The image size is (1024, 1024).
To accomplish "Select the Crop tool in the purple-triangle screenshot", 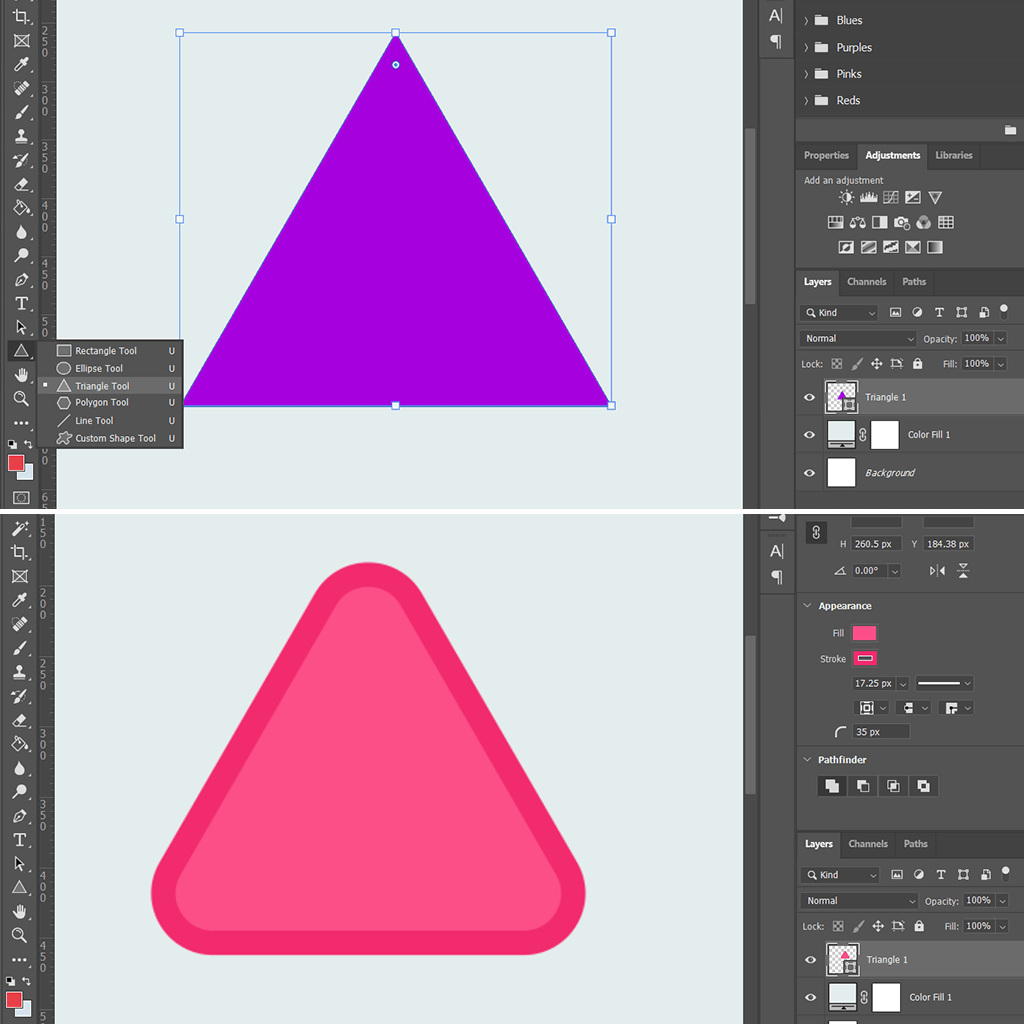I will tap(21, 16).
